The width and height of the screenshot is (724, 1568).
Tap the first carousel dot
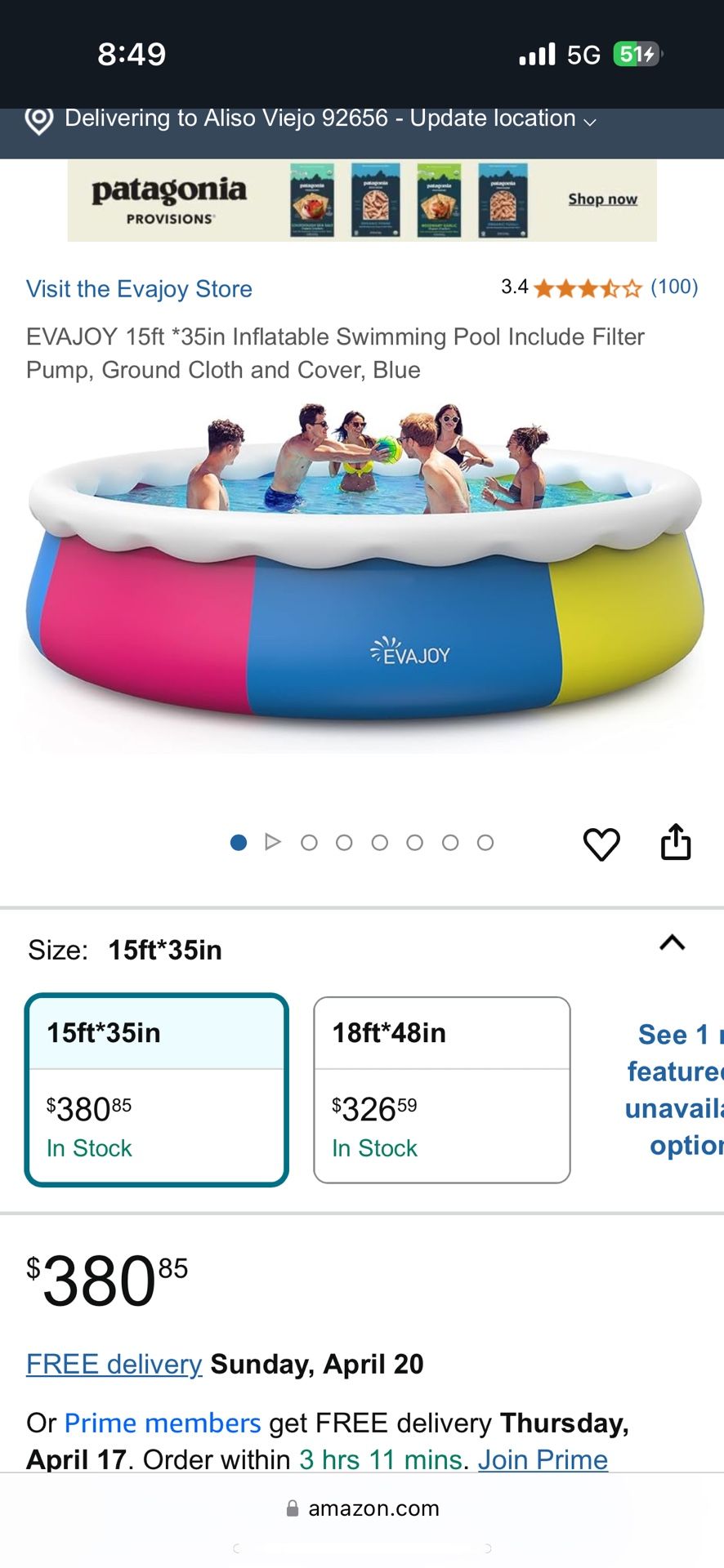[x=238, y=842]
